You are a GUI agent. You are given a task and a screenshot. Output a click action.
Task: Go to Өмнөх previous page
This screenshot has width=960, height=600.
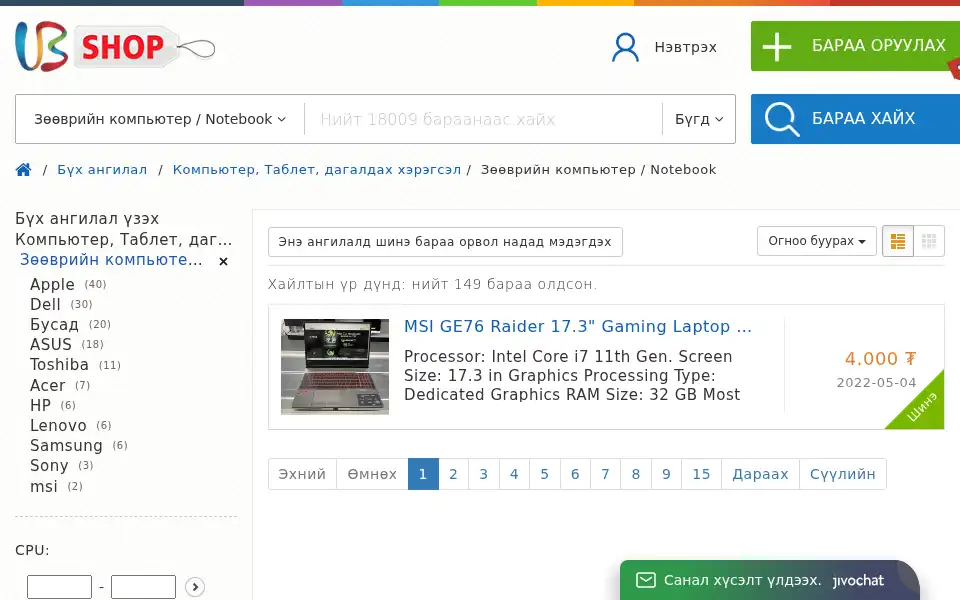point(372,474)
